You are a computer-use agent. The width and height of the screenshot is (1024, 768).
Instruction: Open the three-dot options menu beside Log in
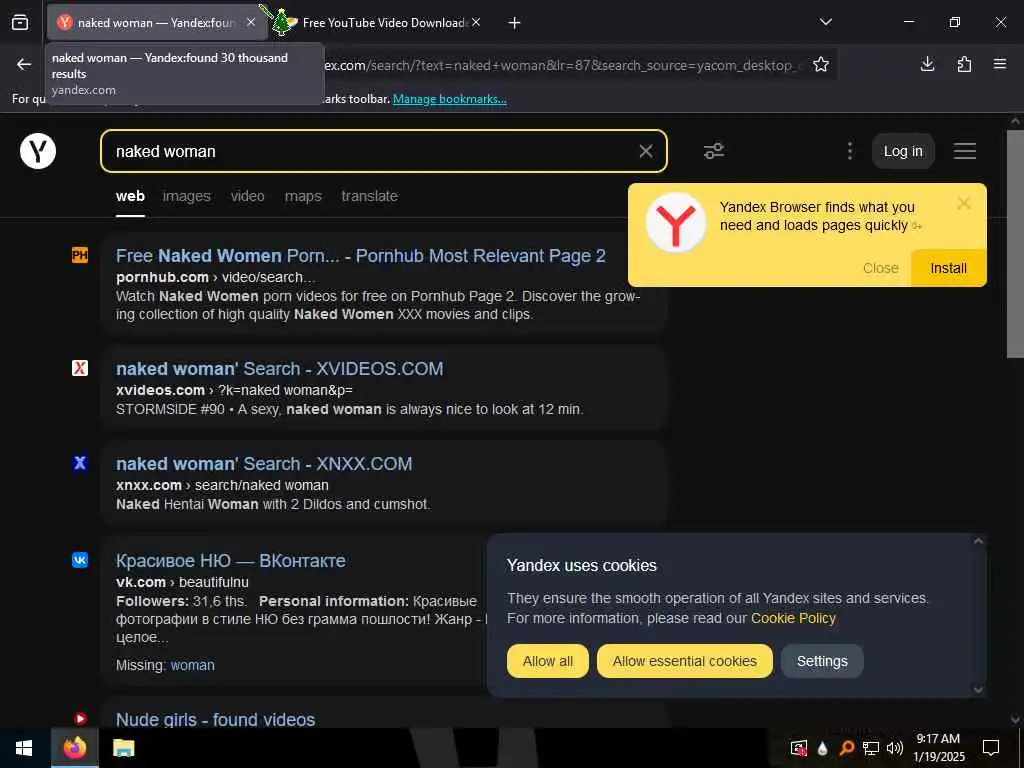pyautogui.click(x=850, y=152)
